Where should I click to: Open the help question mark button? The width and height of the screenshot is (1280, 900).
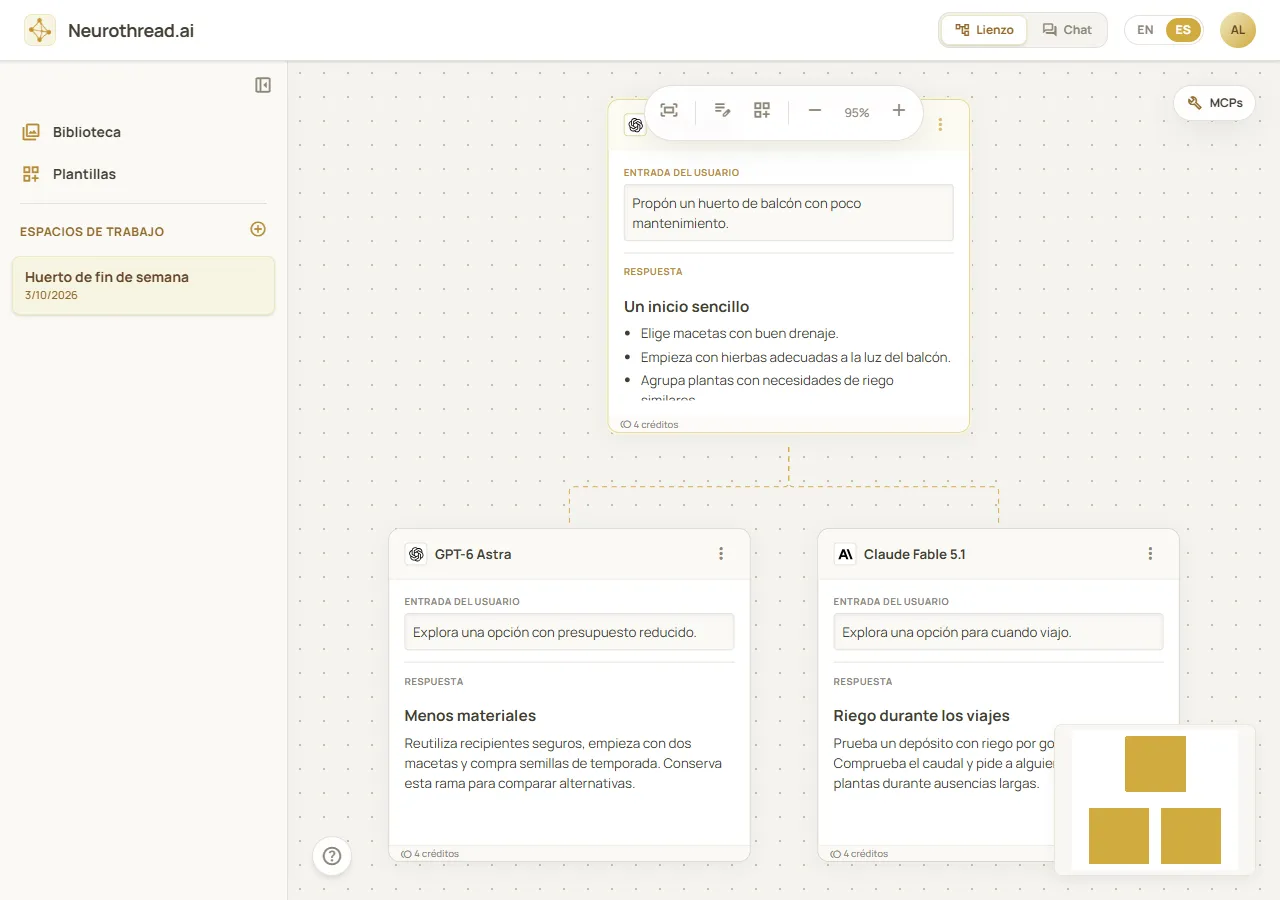(x=332, y=856)
